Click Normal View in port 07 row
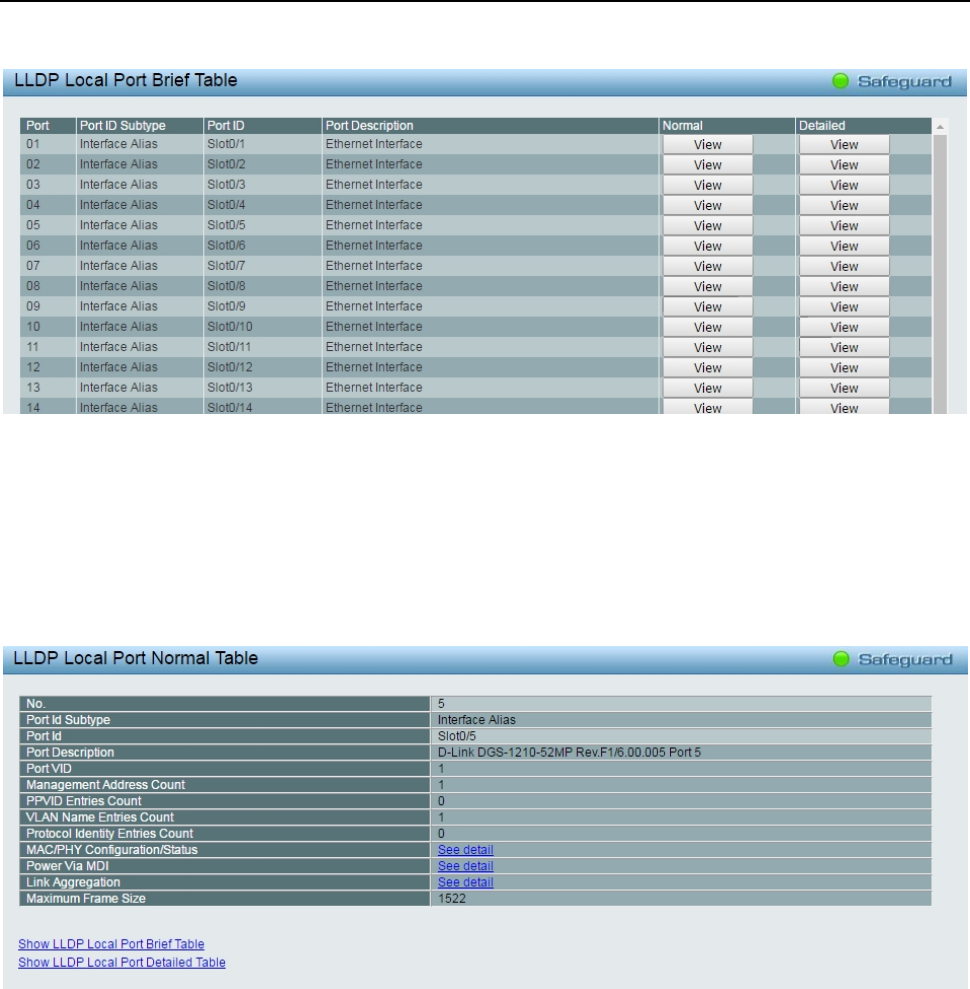The width and height of the screenshot is (970, 989). pos(707,266)
